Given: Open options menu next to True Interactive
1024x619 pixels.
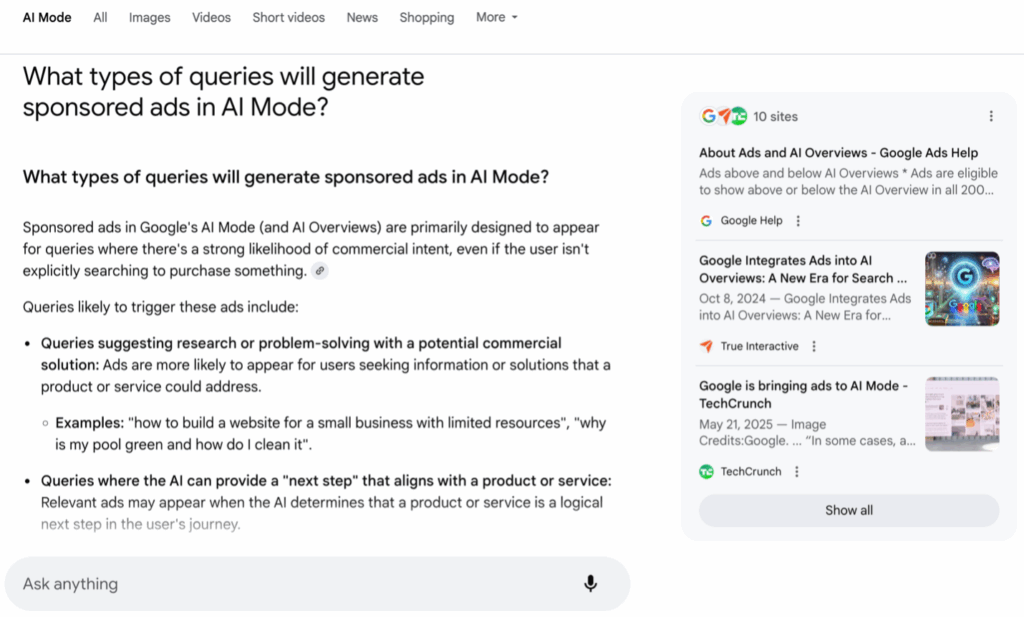Looking at the screenshot, I should click(814, 347).
